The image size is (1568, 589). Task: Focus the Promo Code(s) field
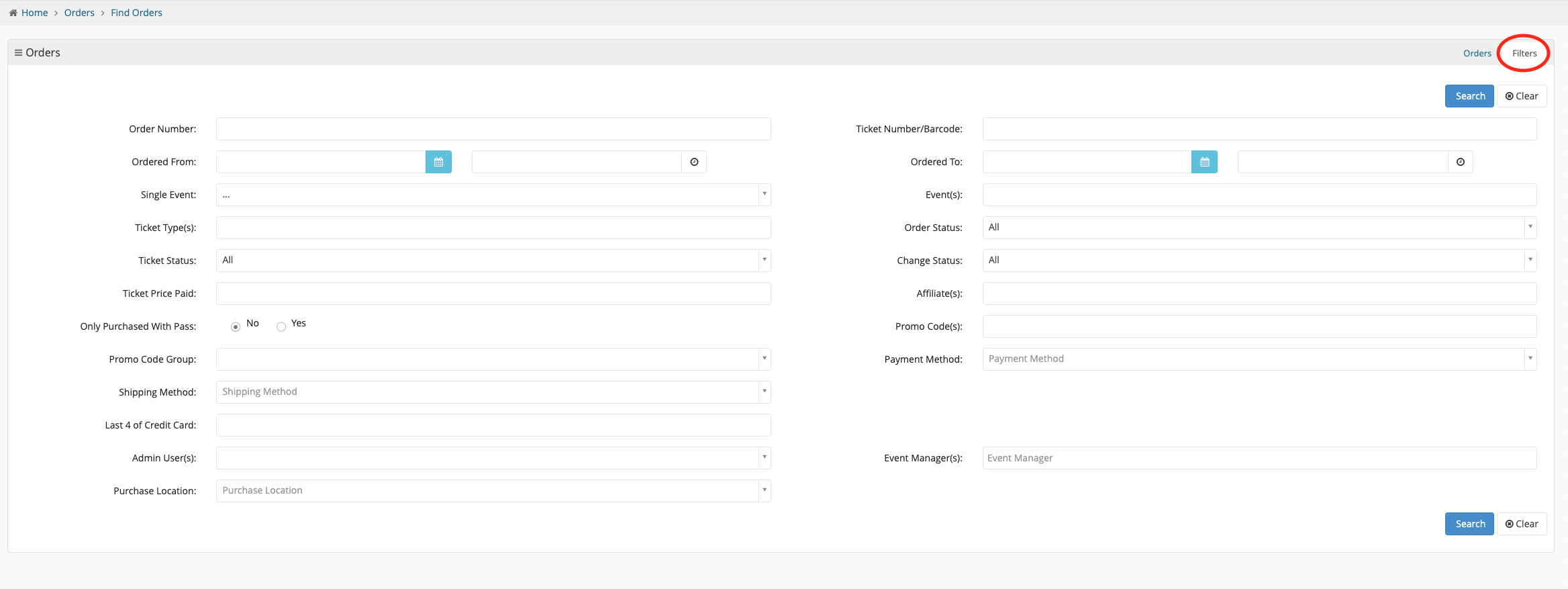pos(1259,326)
